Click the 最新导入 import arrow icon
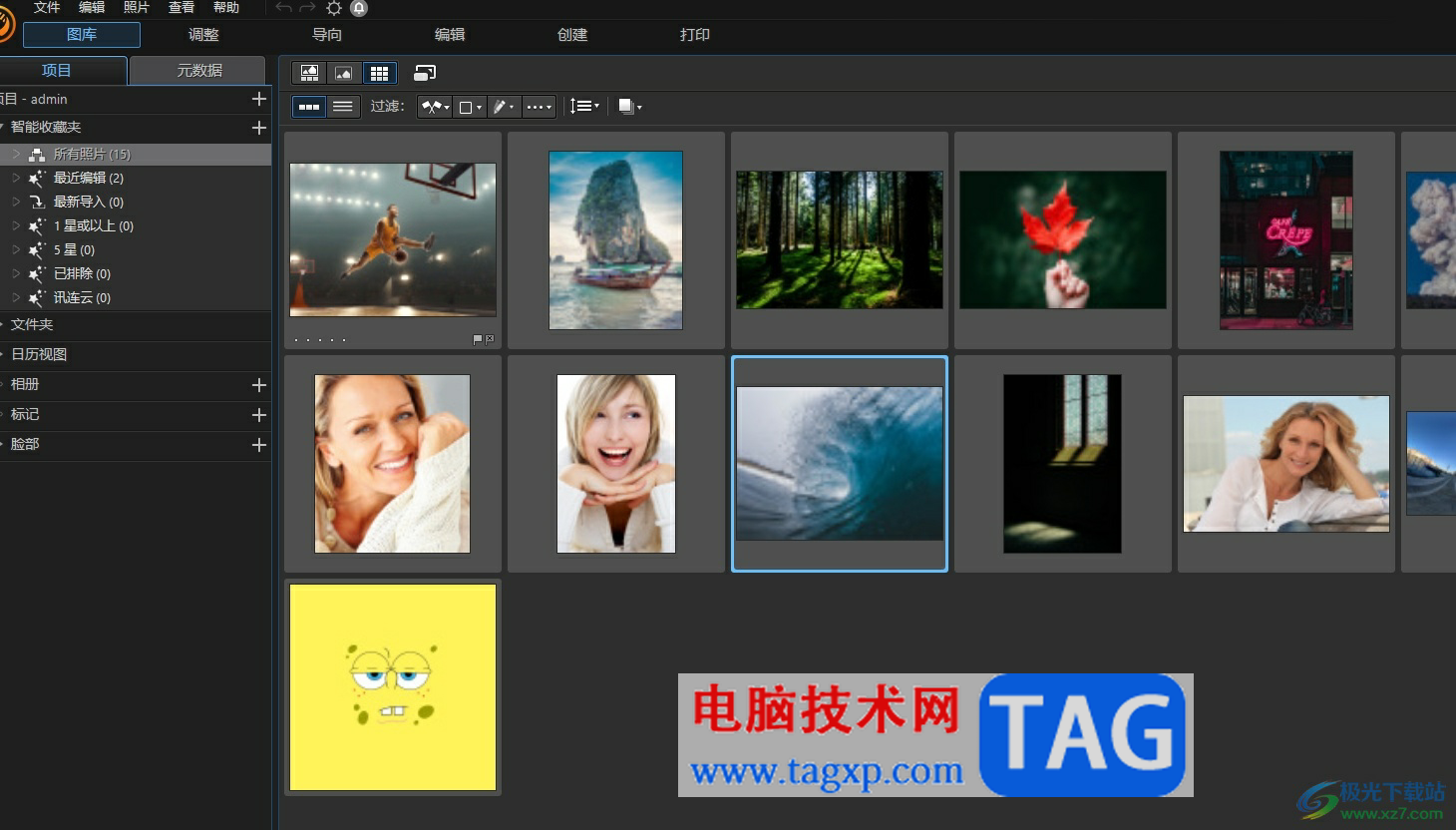Screen dimensions: 1456x830 pos(37,203)
